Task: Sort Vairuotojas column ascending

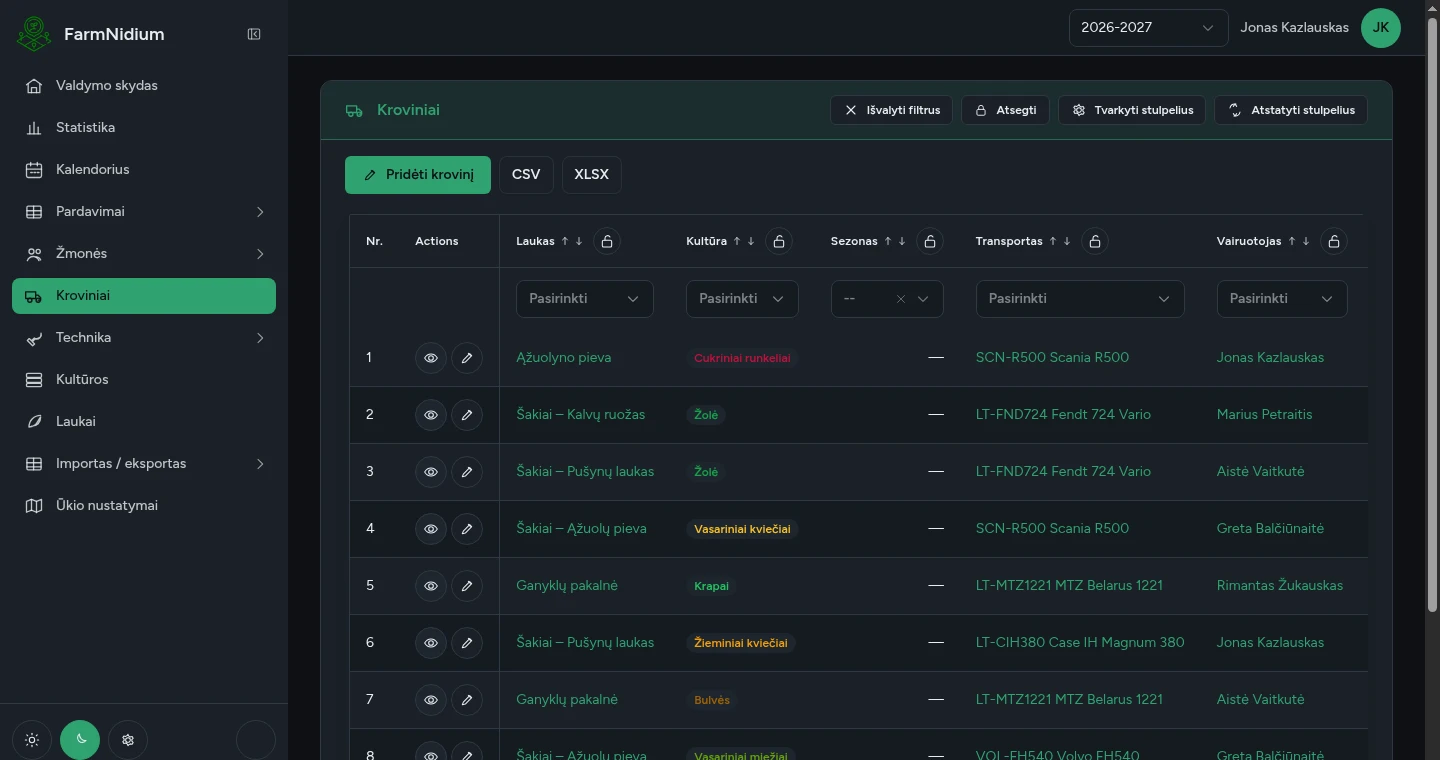Action: click(1292, 241)
